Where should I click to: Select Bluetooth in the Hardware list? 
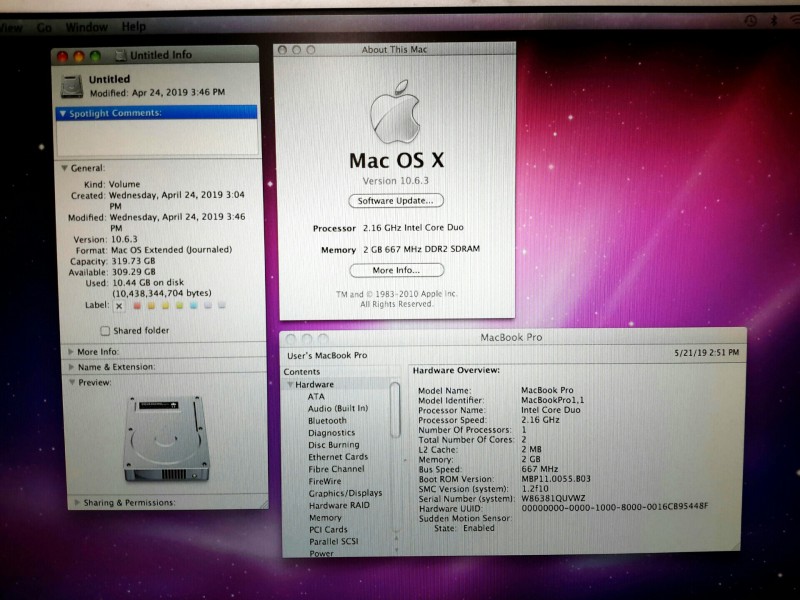click(x=327, y=420)
